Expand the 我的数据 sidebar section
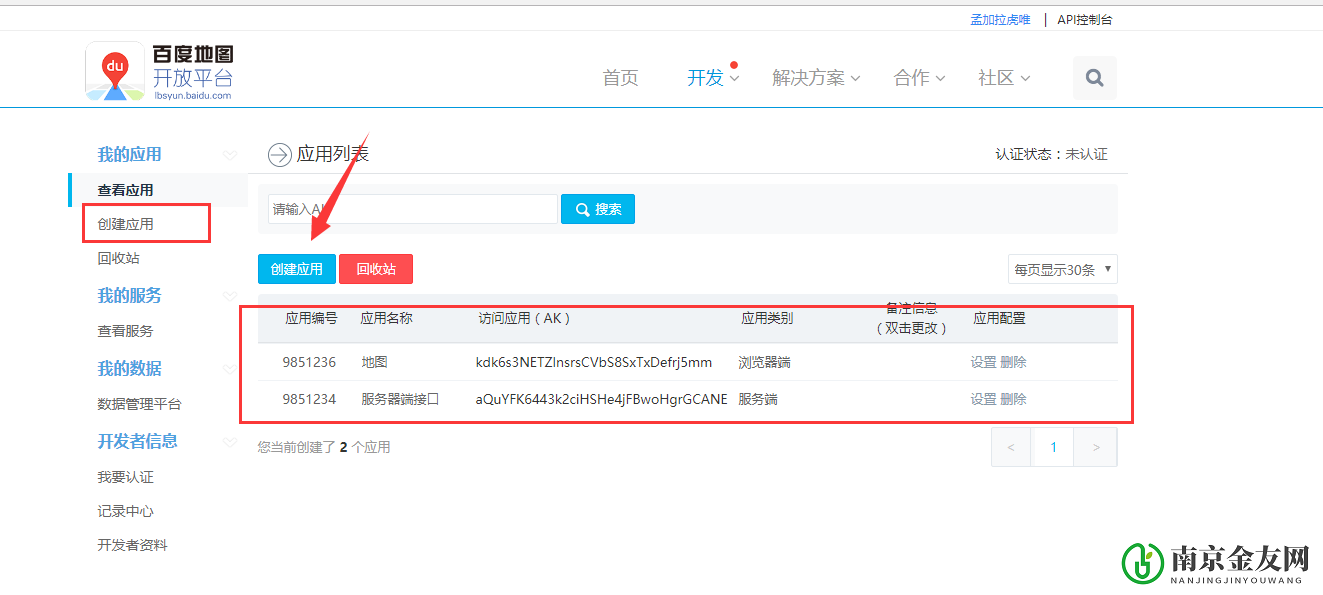This screenshot has width=1323, height=595. click(229, 369)
